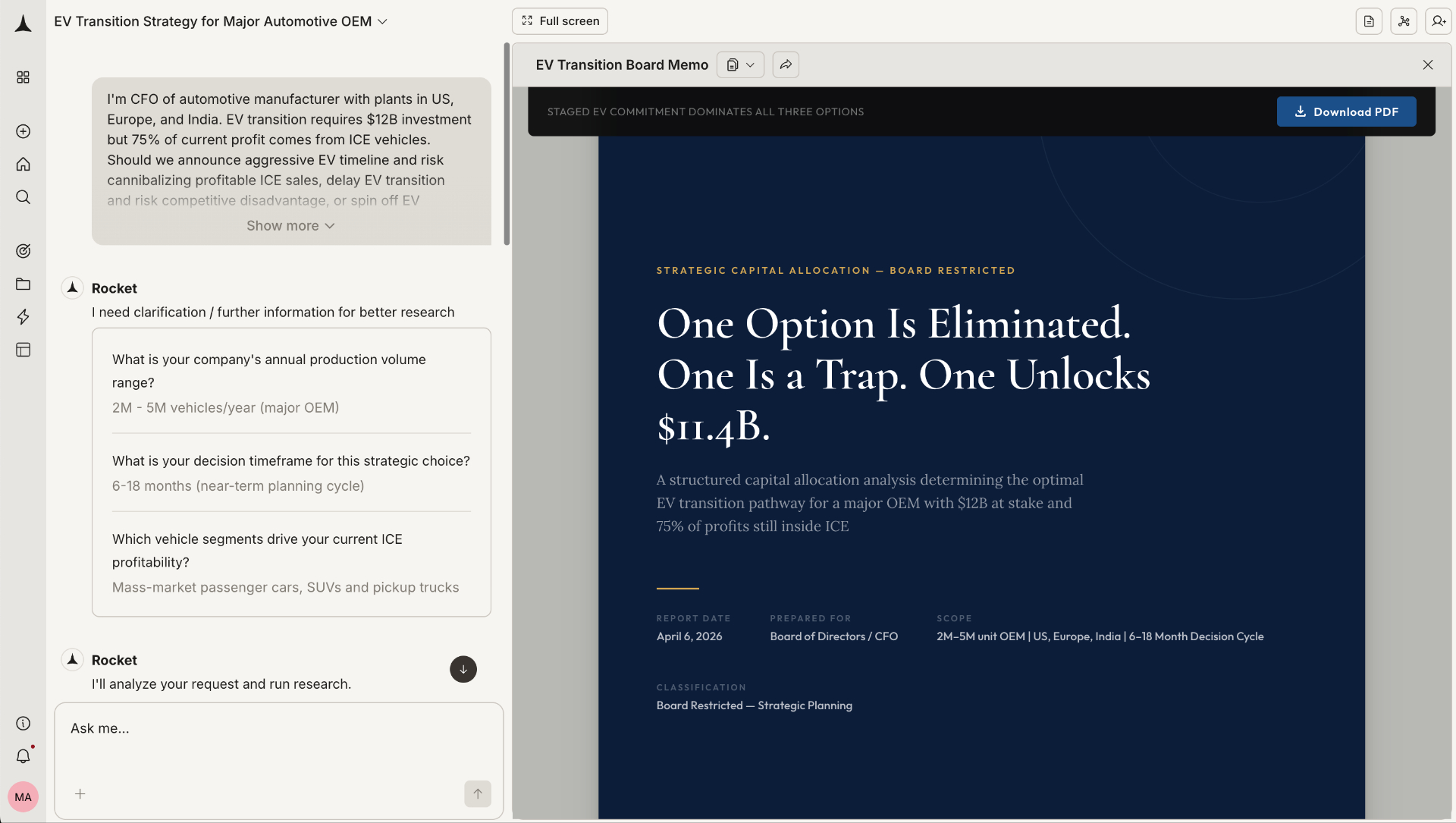This screenshot has width=1456, height=823.
Task: Open notifications via the bell icon
Action: coord(23,755)
